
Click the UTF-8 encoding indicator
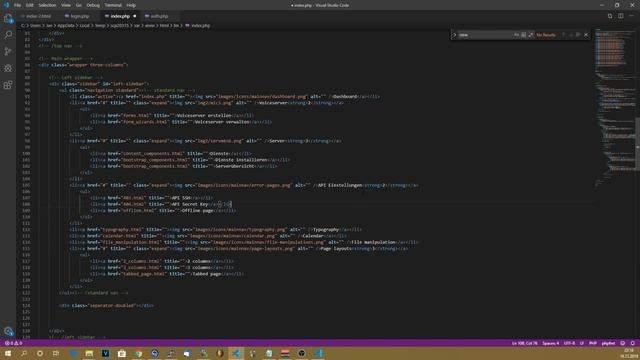click(569, 343)
